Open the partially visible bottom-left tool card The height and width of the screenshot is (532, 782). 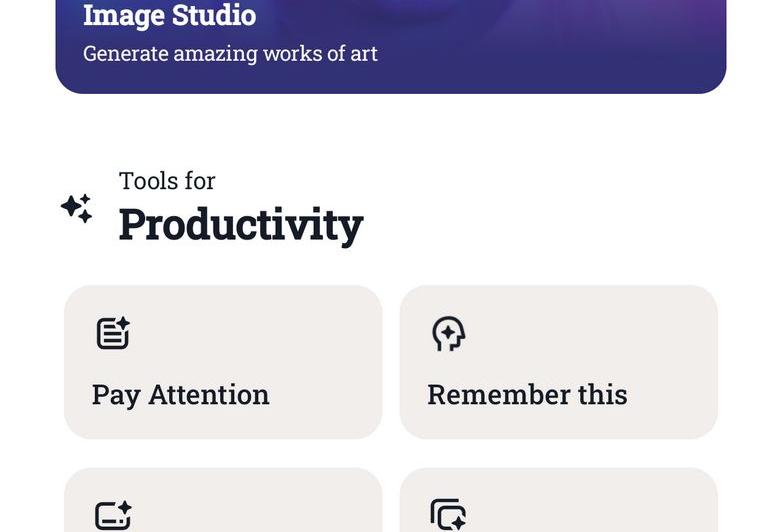(223, 502)
